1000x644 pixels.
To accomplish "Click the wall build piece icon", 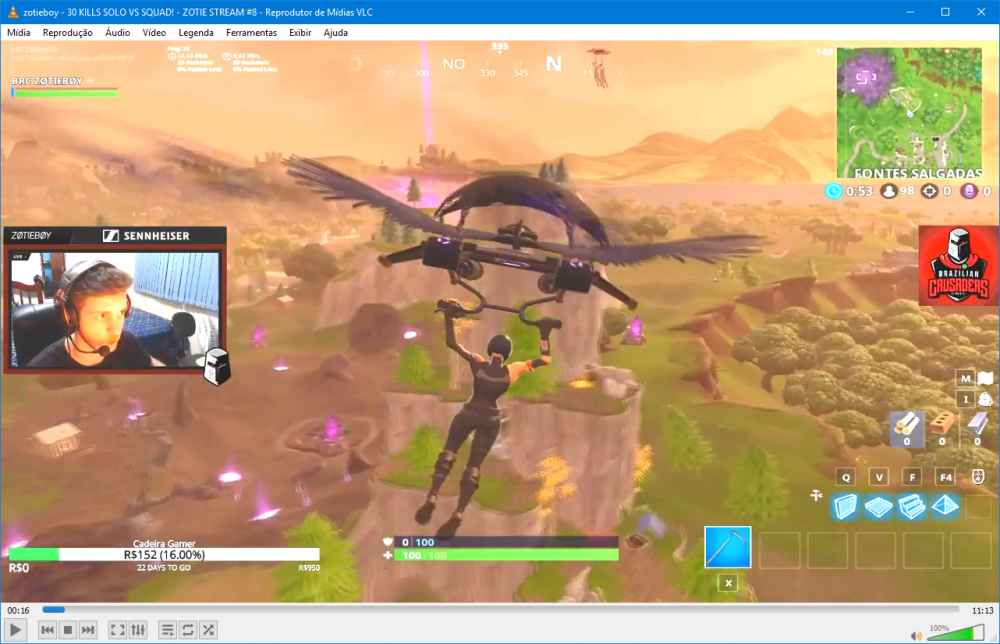I will 845,507.
